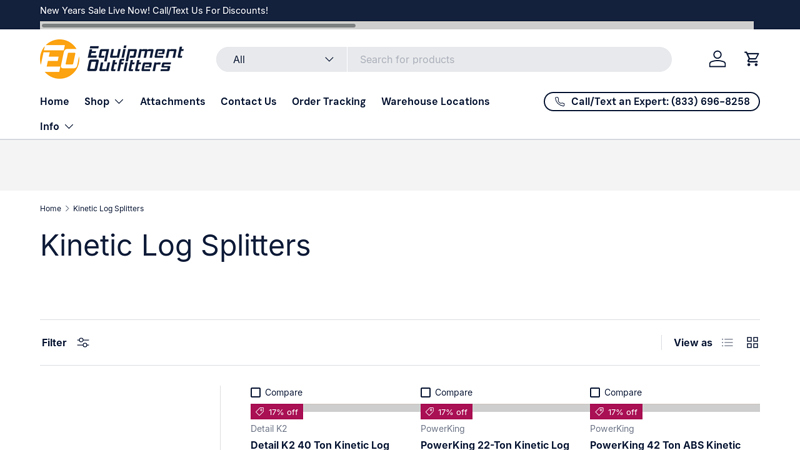
Task: Click Call/Text an Expert phone button
Action: click(x=652, y=102)
